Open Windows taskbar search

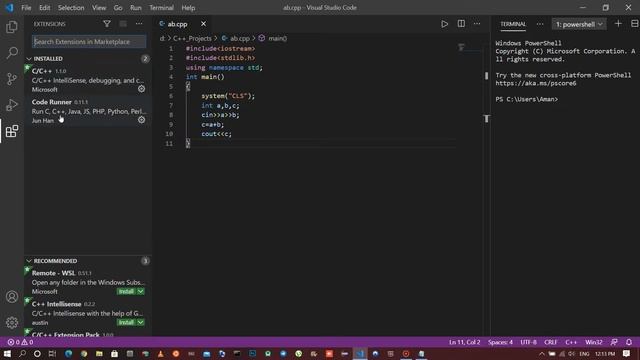point(22,353)
